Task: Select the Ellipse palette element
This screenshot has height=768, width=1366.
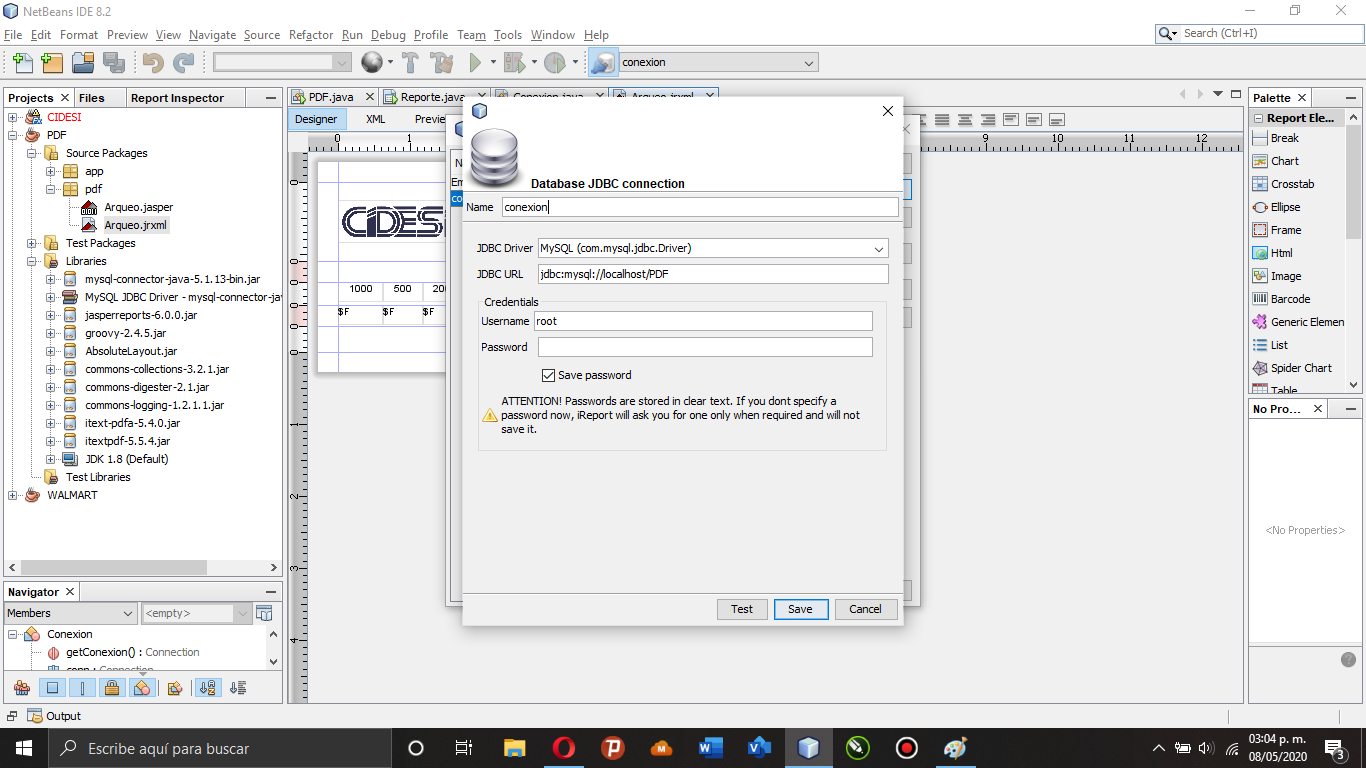Action: click(1277, 207)
